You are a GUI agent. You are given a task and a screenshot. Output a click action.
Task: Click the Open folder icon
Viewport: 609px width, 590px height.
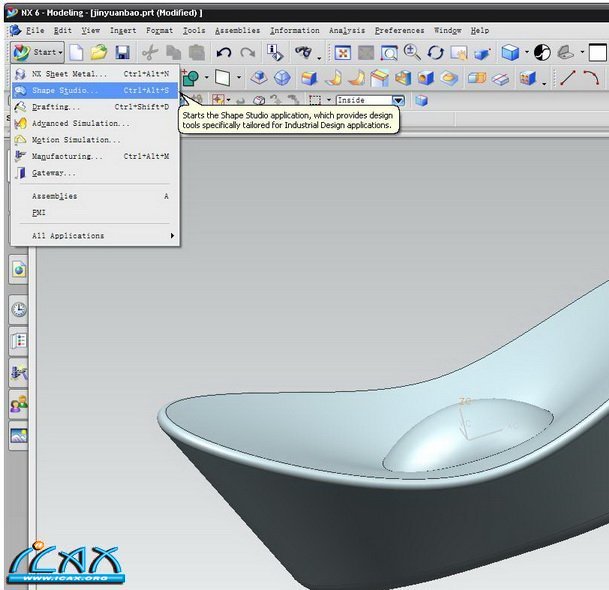pyautogui.click(x=98, y=52)
